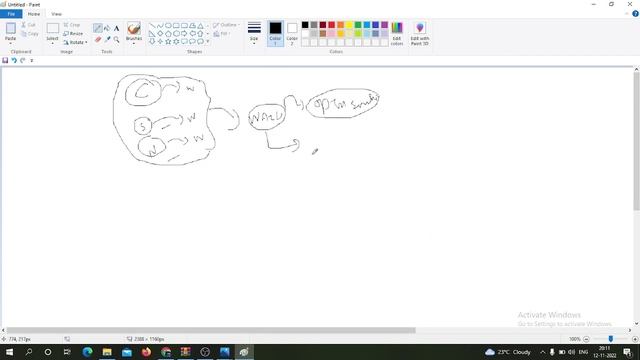Click the Cut button
The height and width of the screenshot is (360, 640).
[29, 25]
